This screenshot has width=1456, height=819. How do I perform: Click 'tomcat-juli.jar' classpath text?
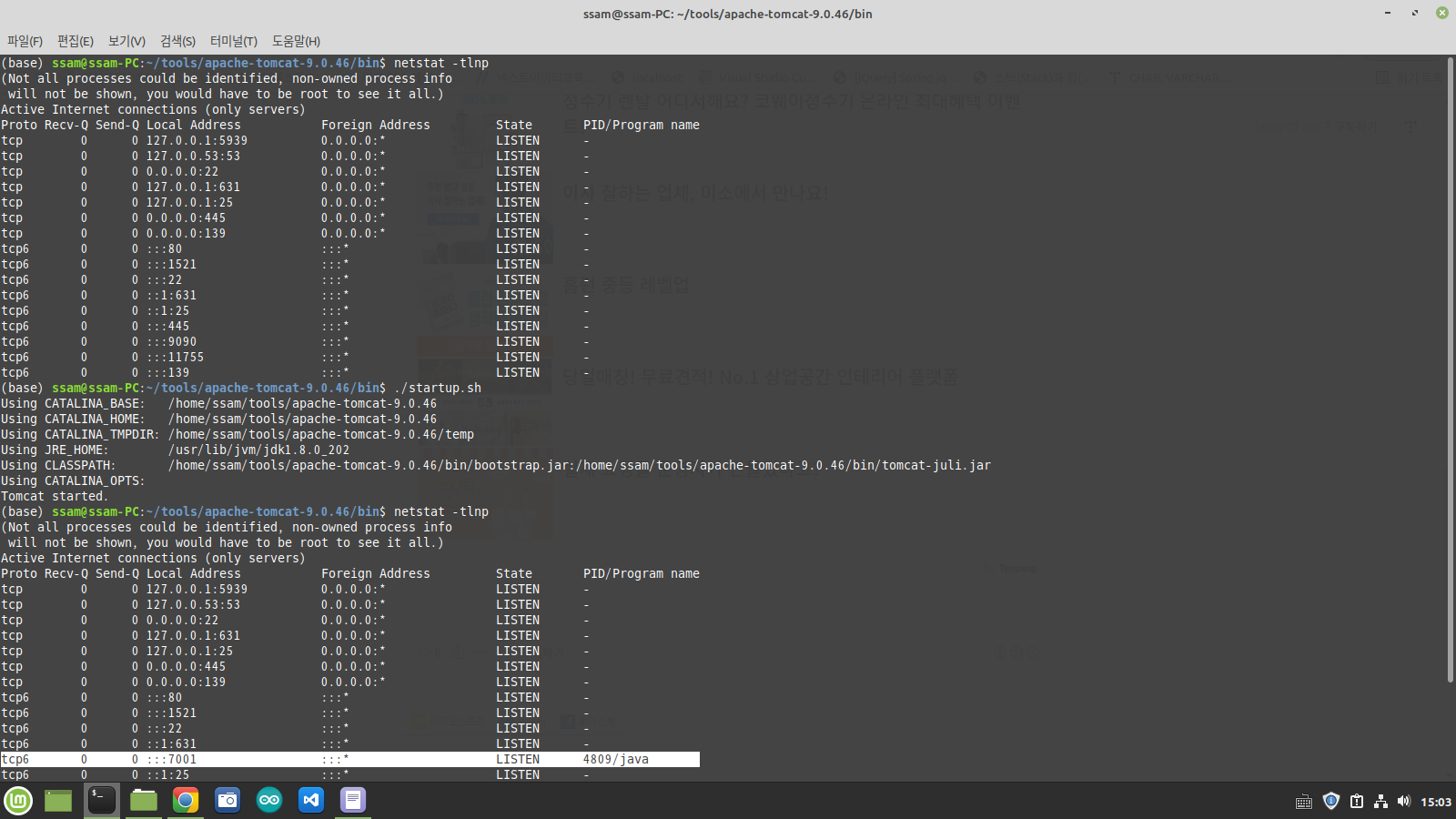pyautogui.click(x=936, y=465)
